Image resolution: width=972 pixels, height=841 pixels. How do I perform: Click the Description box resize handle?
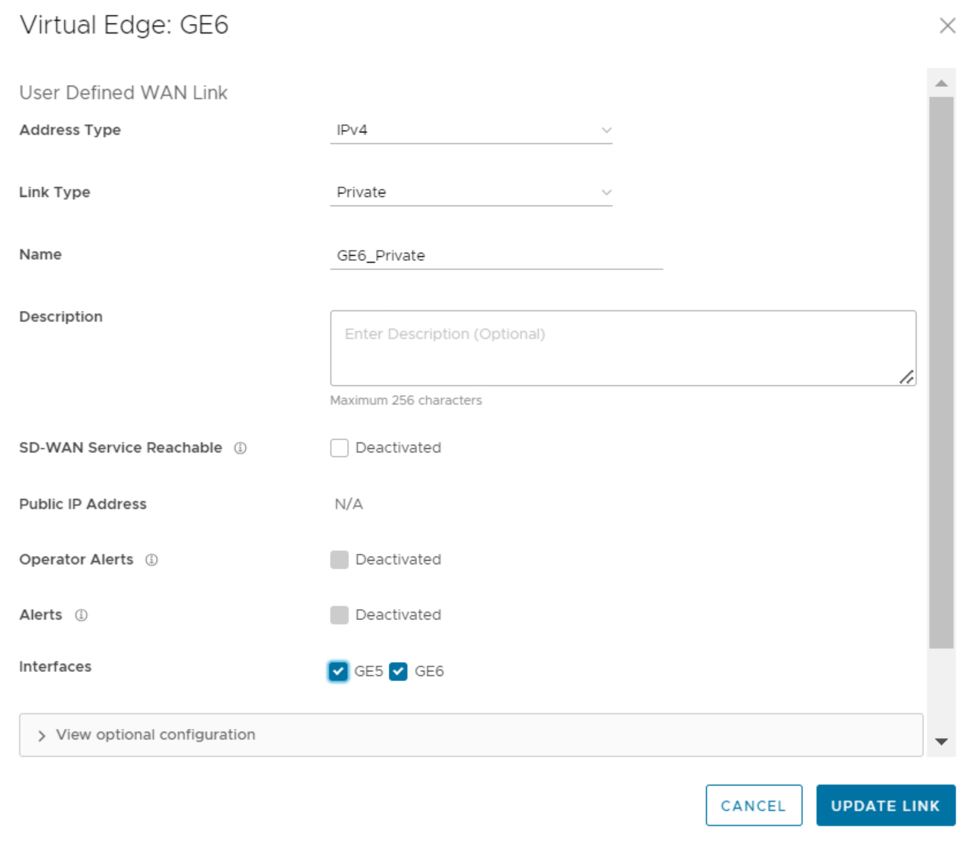pos(906,376)
